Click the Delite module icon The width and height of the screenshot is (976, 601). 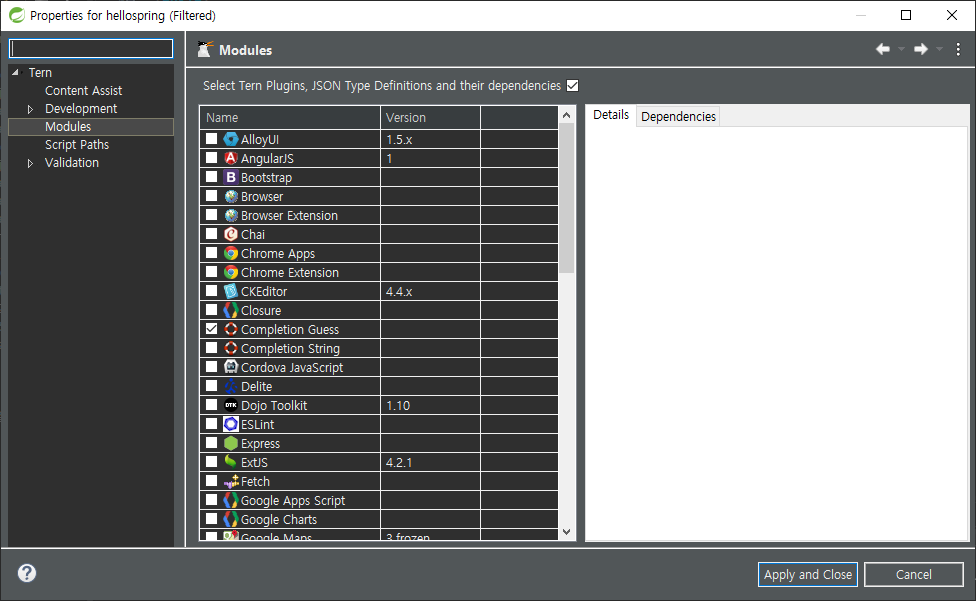231,386
